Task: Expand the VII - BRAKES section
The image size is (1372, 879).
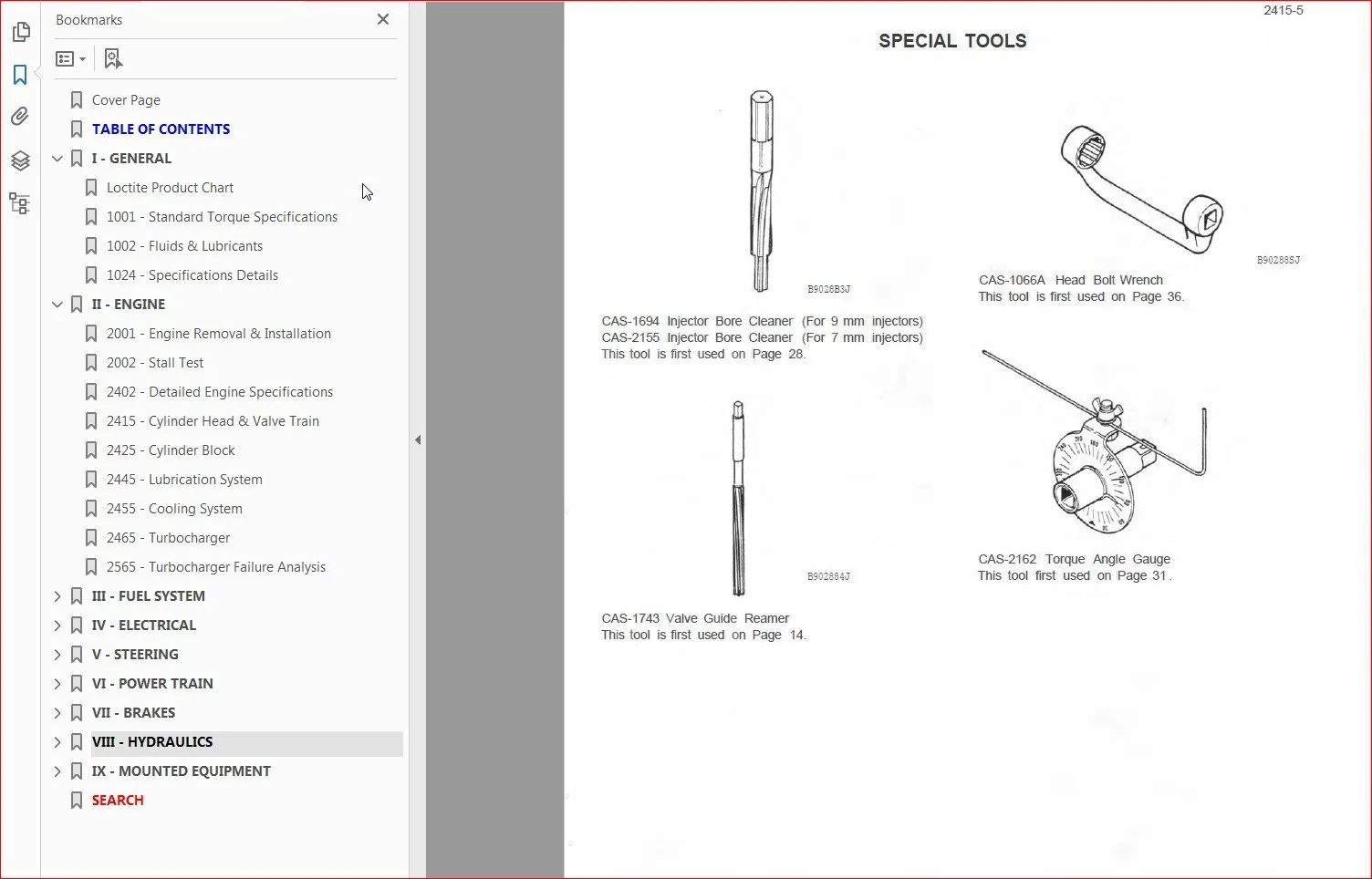Action: [x=57, y=713]
